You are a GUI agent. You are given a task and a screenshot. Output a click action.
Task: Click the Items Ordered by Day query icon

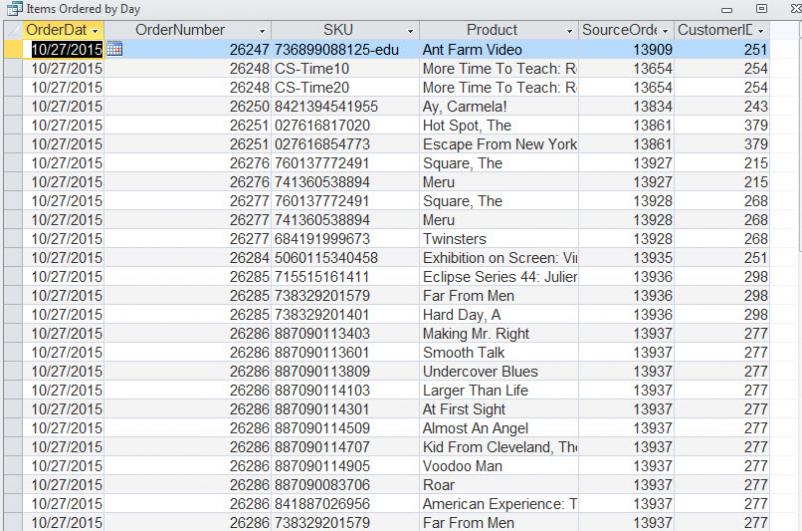click(x=14, y=9)
